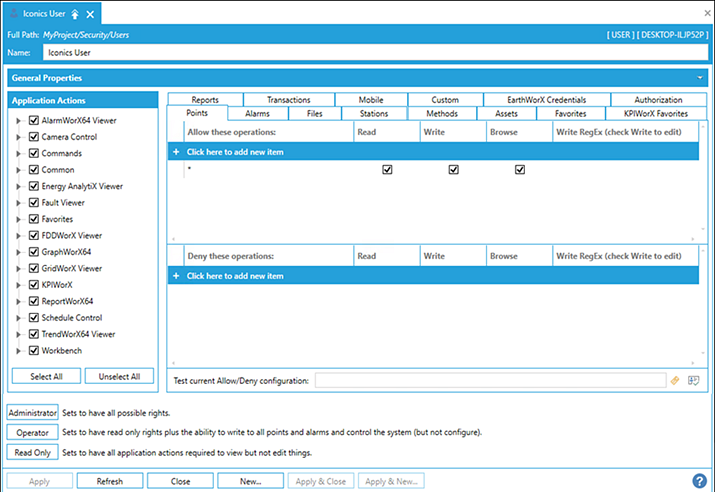Expand the TrendWorX64 Viewer tree node
Image resolution: width=715 pixels, height=492 pixels.
click(x=18, y=335)
